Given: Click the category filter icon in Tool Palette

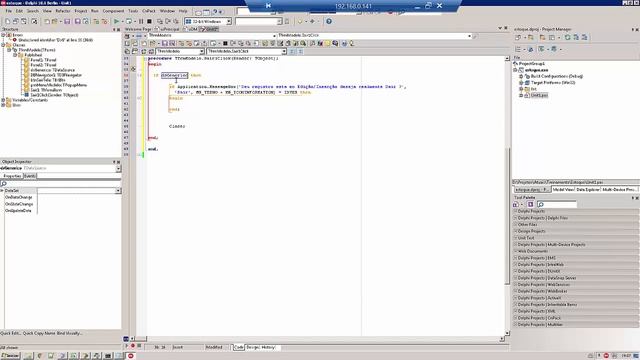Looking at the screenshot, I should click(530, 204).
